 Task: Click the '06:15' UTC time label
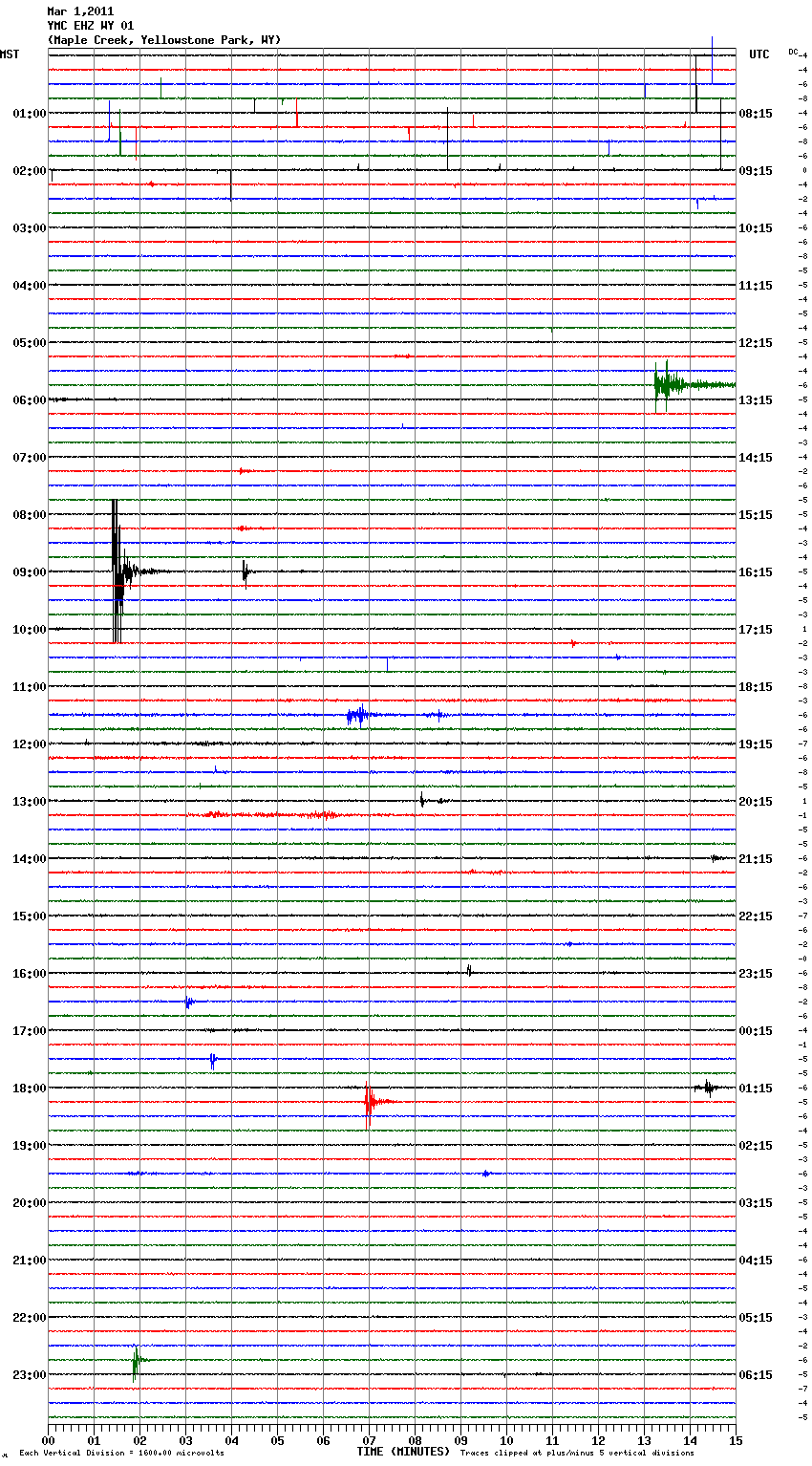[756, 1374]
